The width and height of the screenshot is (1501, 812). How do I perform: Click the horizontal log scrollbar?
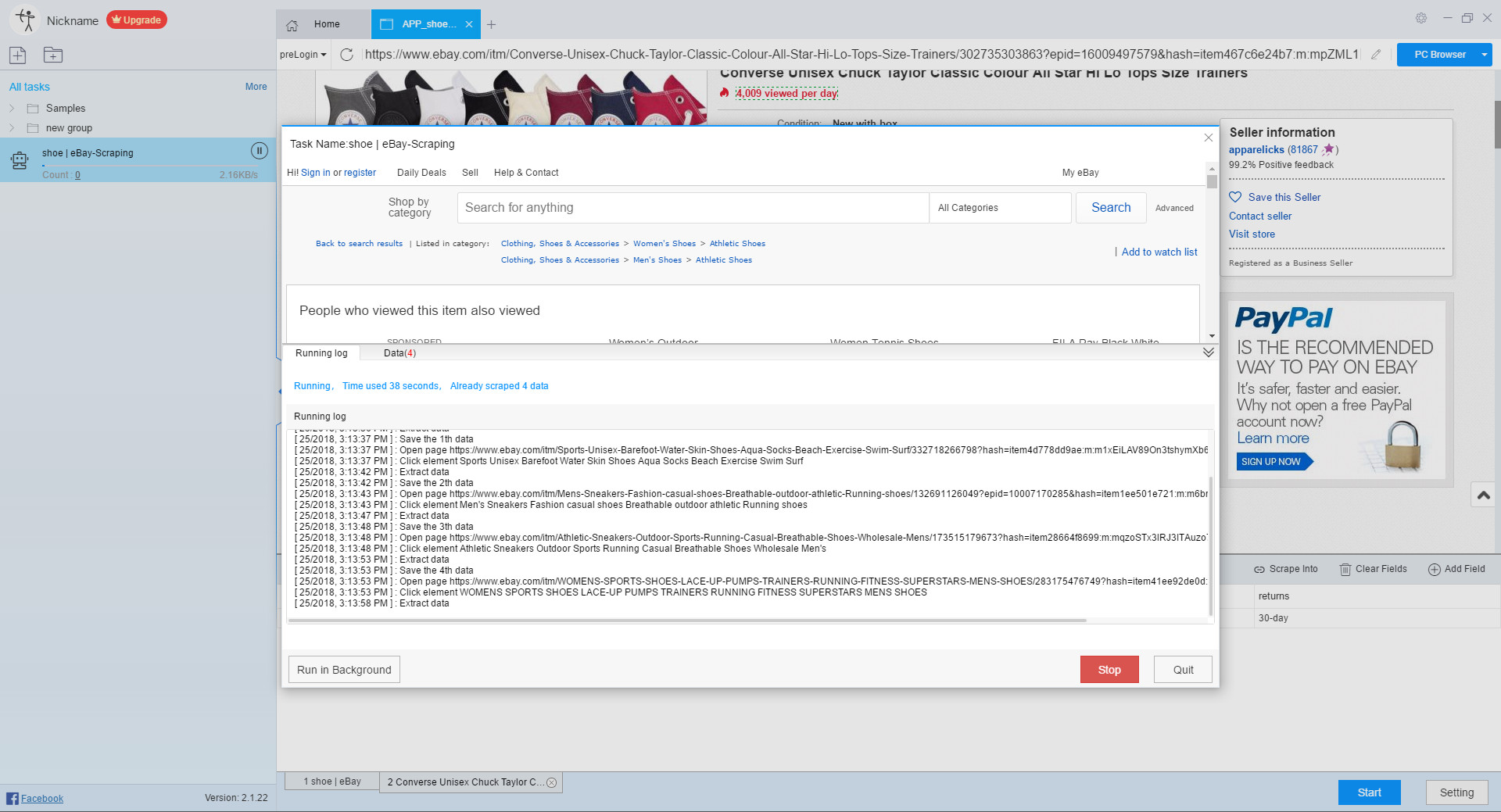pos(688,621)
